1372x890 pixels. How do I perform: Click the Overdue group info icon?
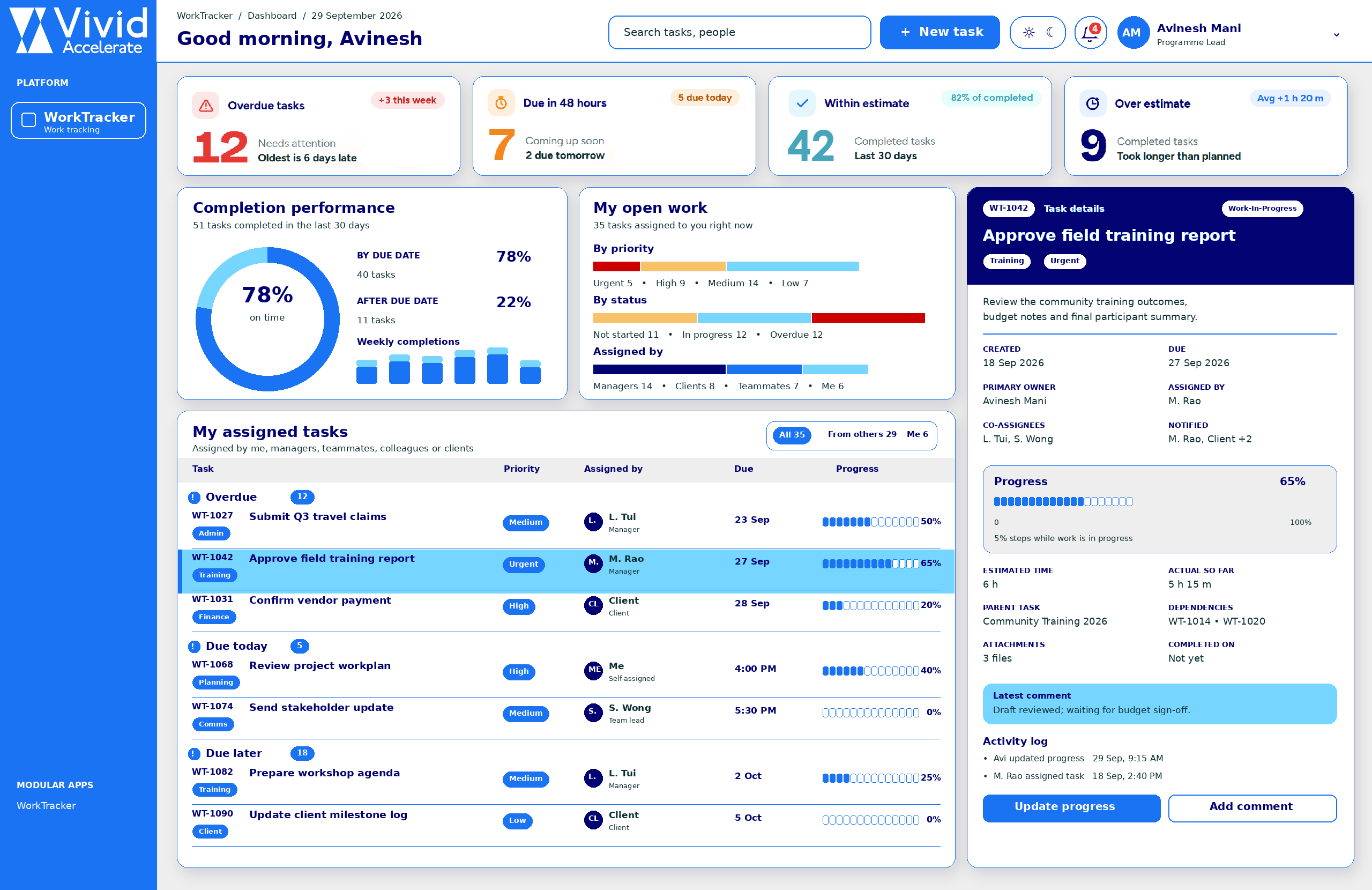click(194, 497)
